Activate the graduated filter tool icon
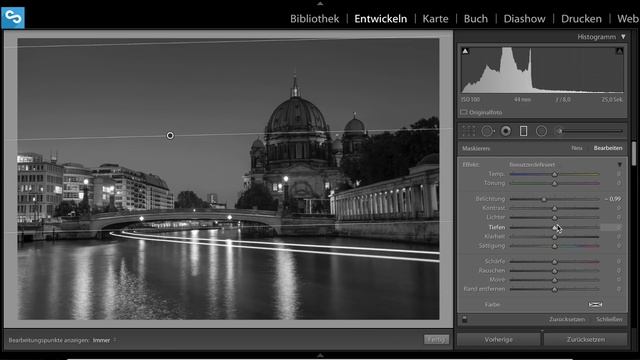 pos(523,131)
